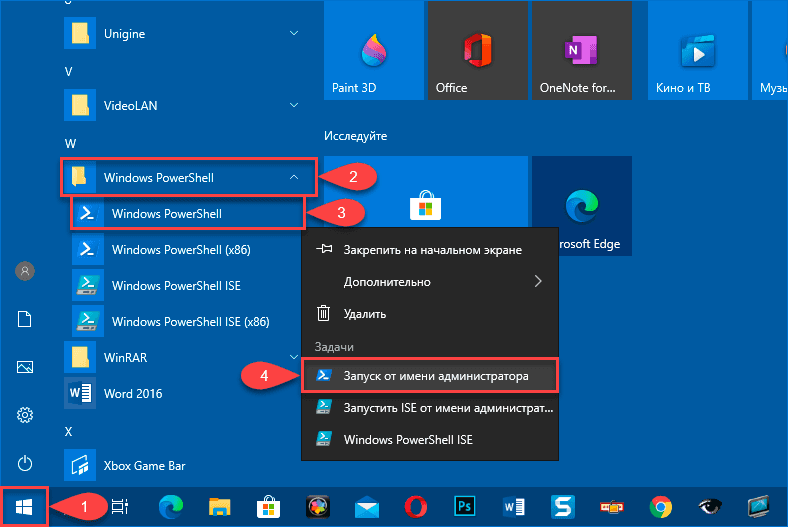Open the Кино и ТВ tile

tap(698, 50)
